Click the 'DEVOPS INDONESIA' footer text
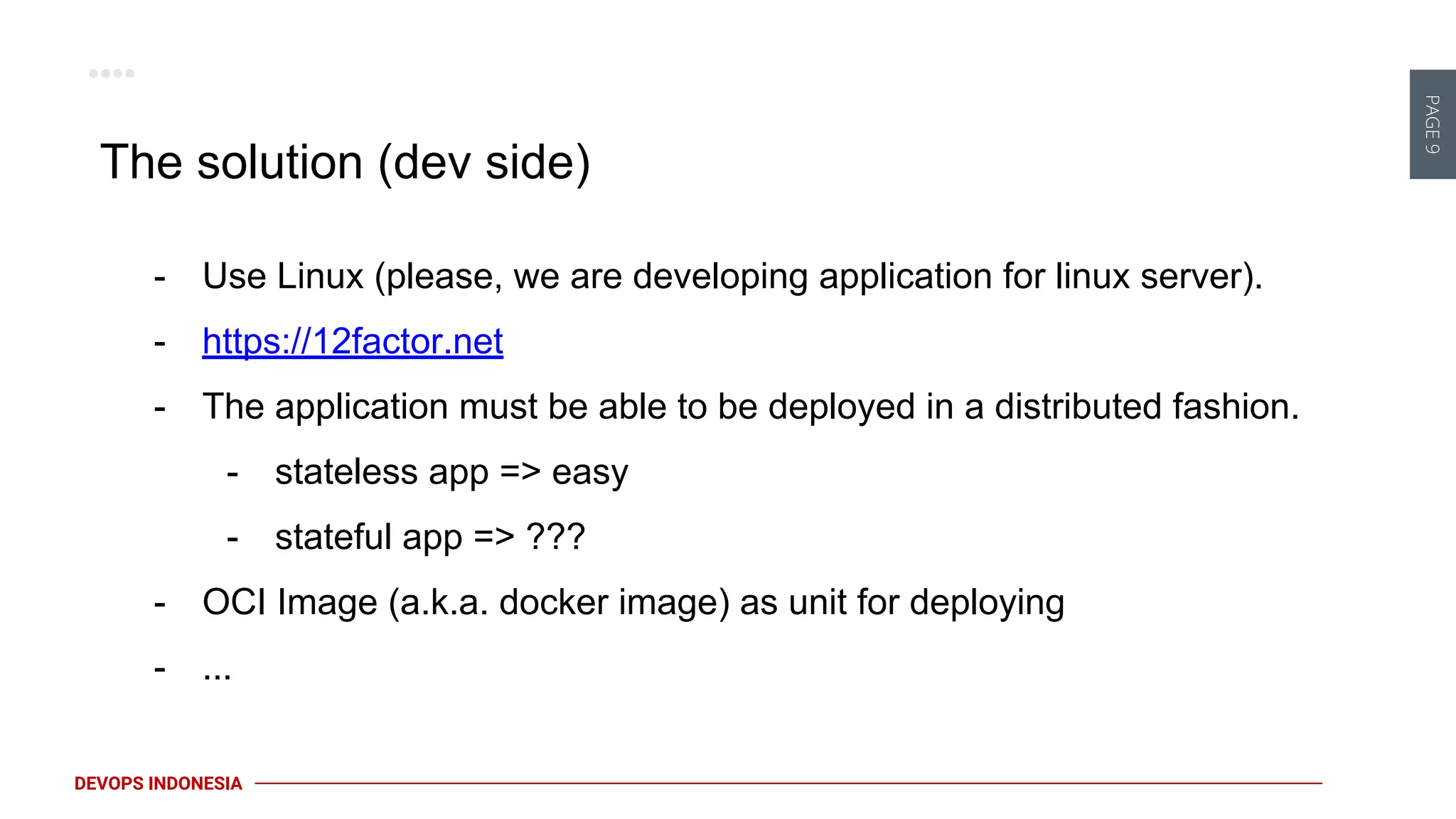Image resolution: width=1456 pixels, height=819 pixels. click(x=158, y=783)
